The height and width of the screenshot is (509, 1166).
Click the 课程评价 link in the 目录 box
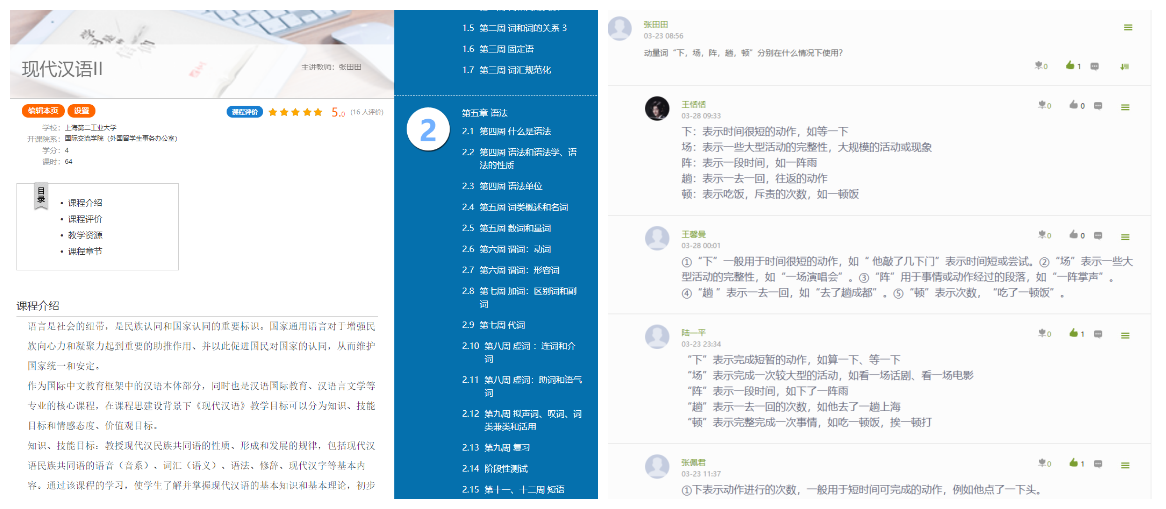point(85,219)
